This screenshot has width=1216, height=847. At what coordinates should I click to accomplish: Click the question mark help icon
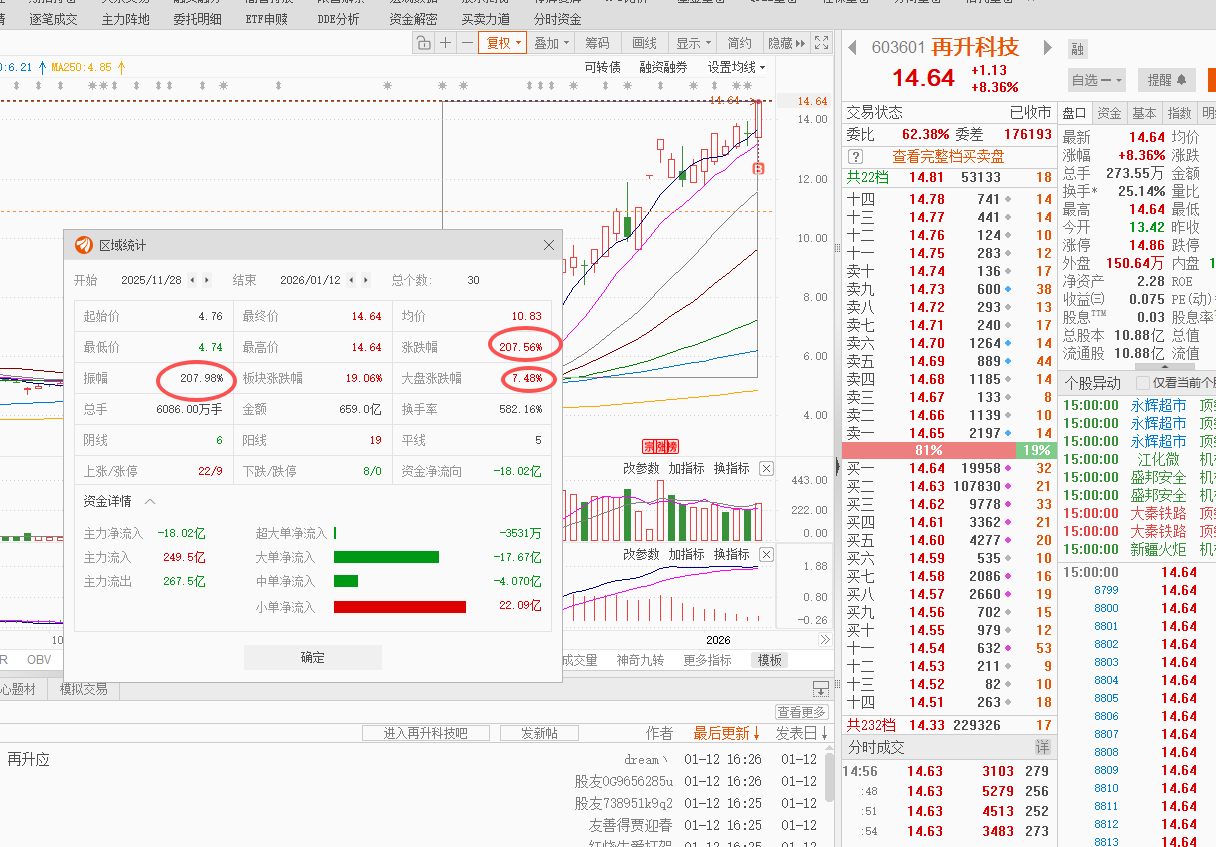pyautogui.click(x=855, y=157)
